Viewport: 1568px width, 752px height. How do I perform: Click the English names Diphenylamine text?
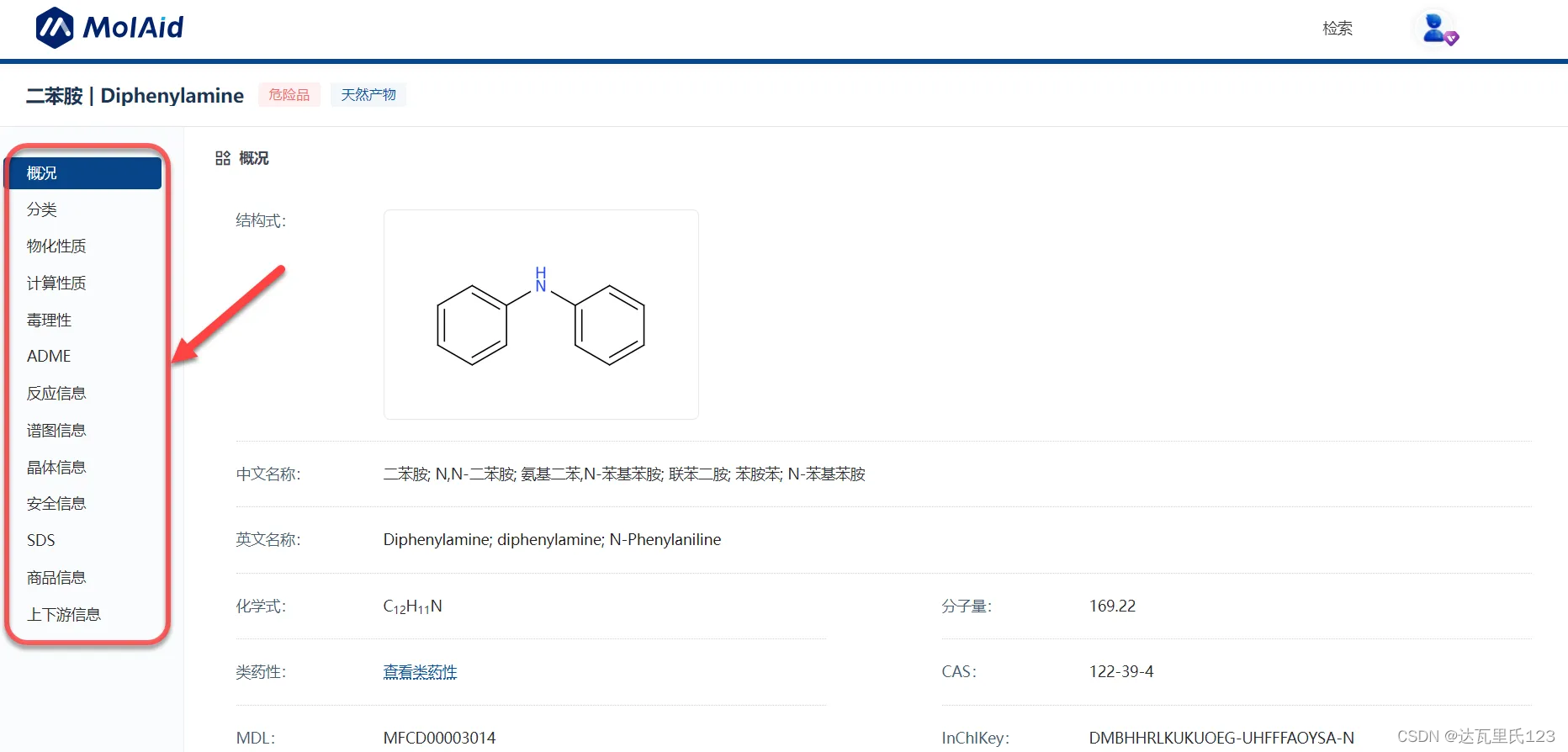click(552, 540)
